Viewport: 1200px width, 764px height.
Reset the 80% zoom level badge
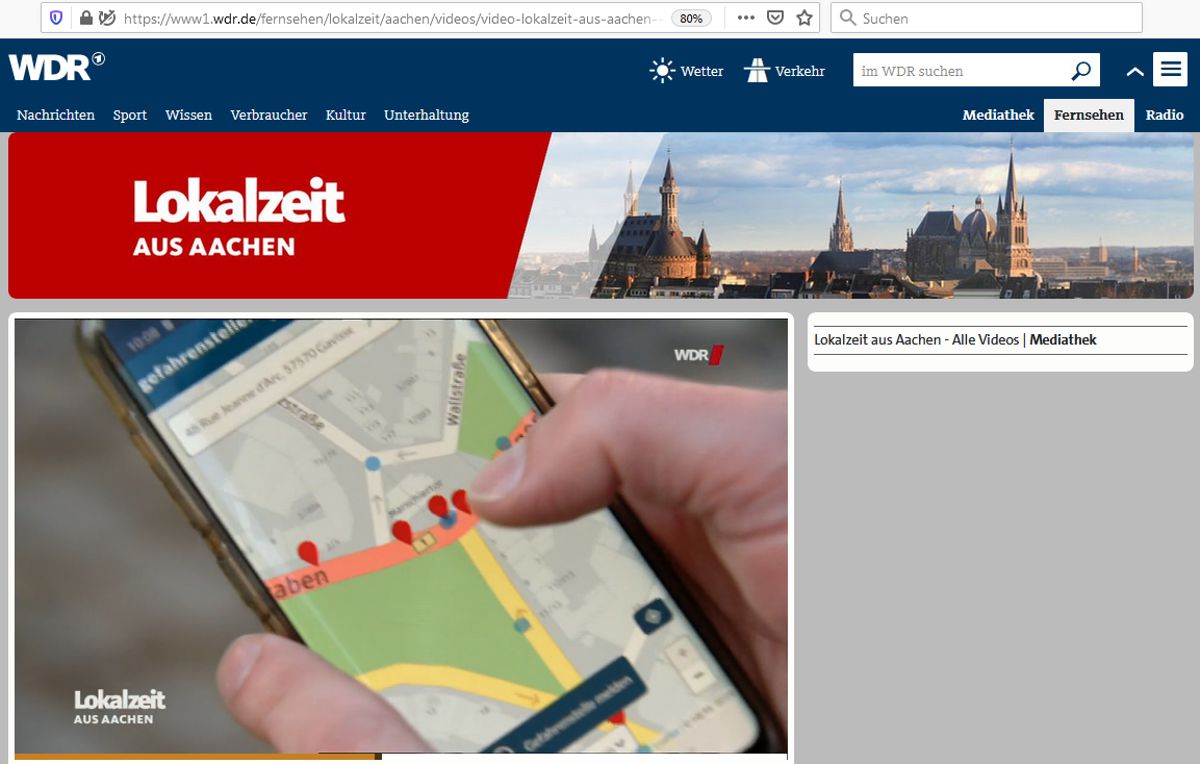[691, 18]
